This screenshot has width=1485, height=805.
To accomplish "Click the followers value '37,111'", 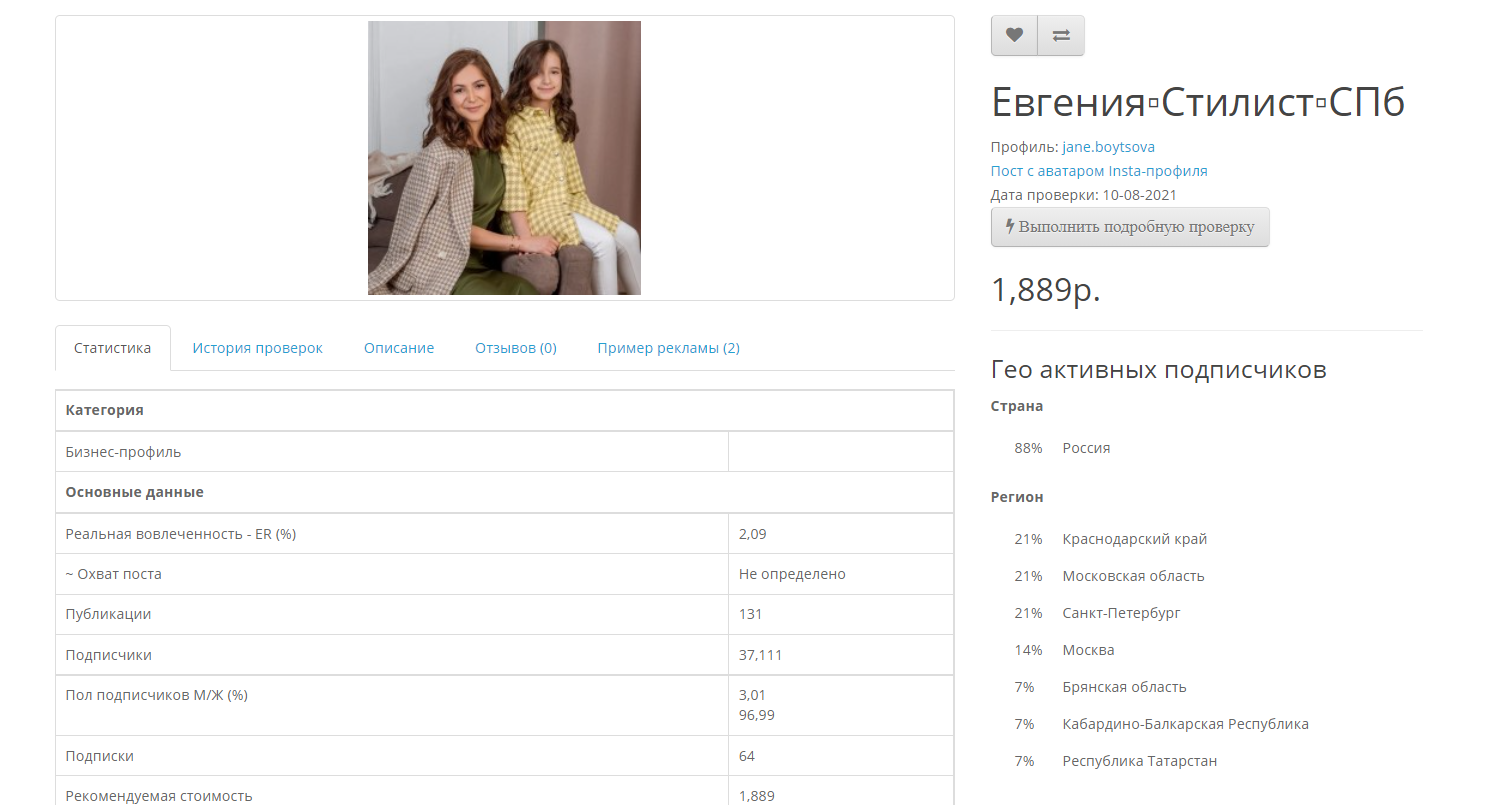I will 761,655.
